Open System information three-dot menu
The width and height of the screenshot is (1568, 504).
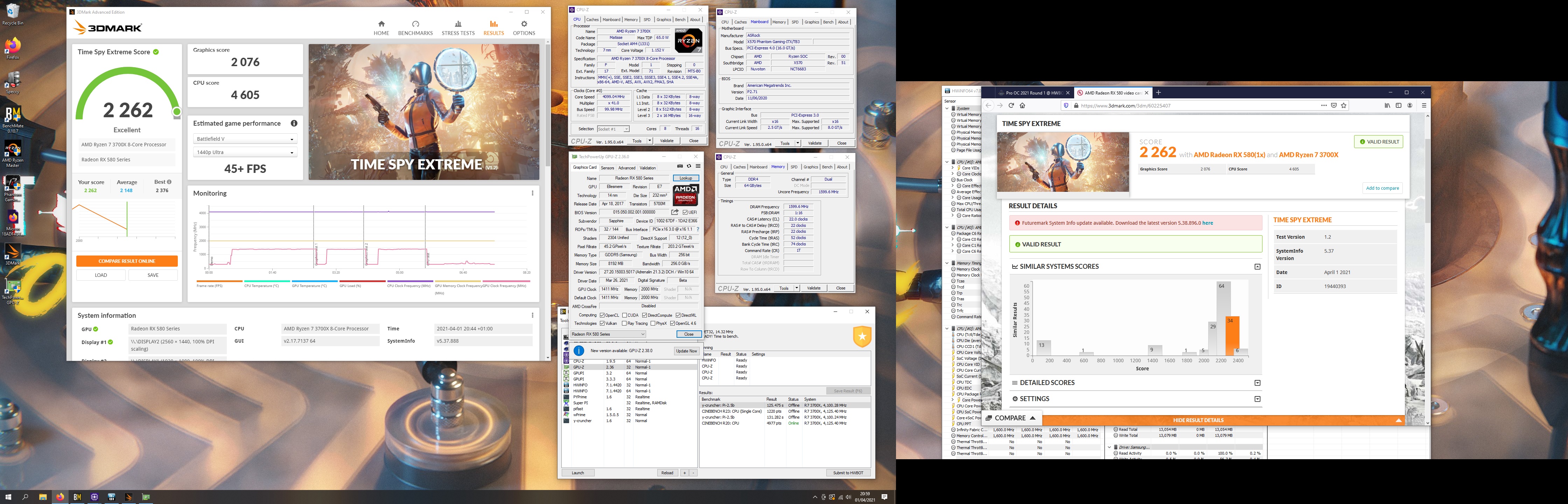533,315
